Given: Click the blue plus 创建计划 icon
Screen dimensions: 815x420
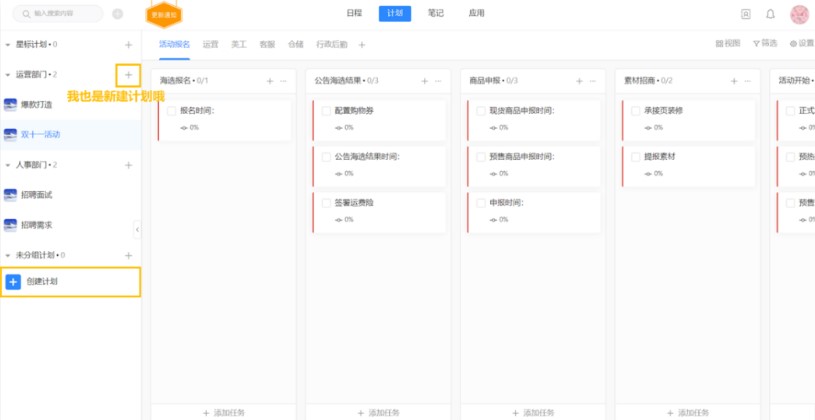Looking at the screenshot, I should click(x=13, y=282).
